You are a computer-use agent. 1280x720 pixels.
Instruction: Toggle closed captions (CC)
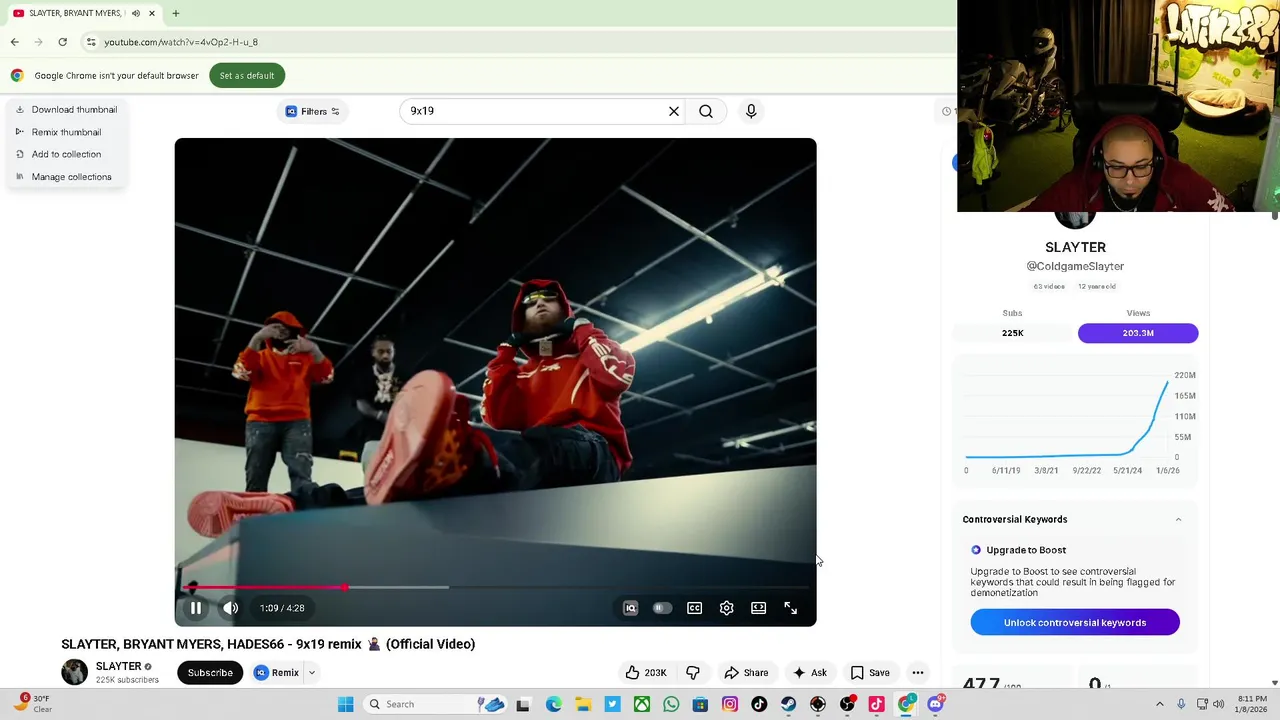point(695,608)
